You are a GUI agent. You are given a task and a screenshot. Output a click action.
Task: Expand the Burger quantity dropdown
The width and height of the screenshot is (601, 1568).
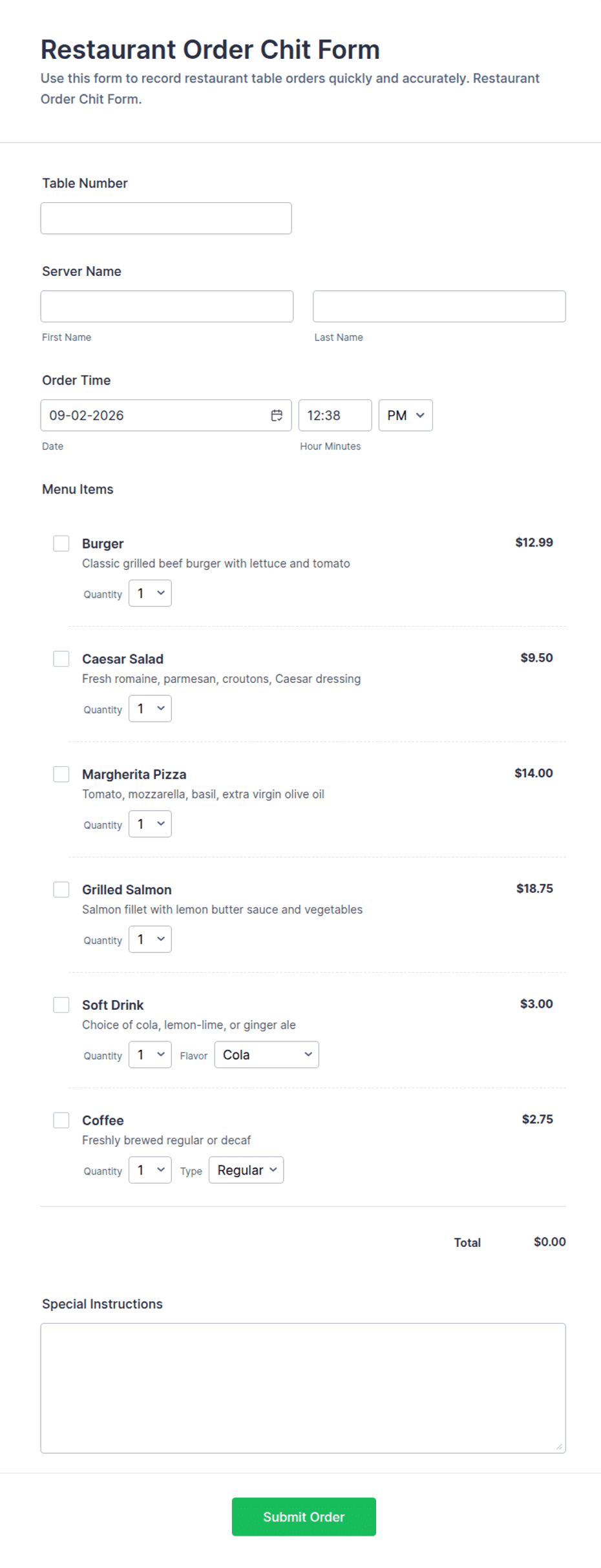pos(150,593)
